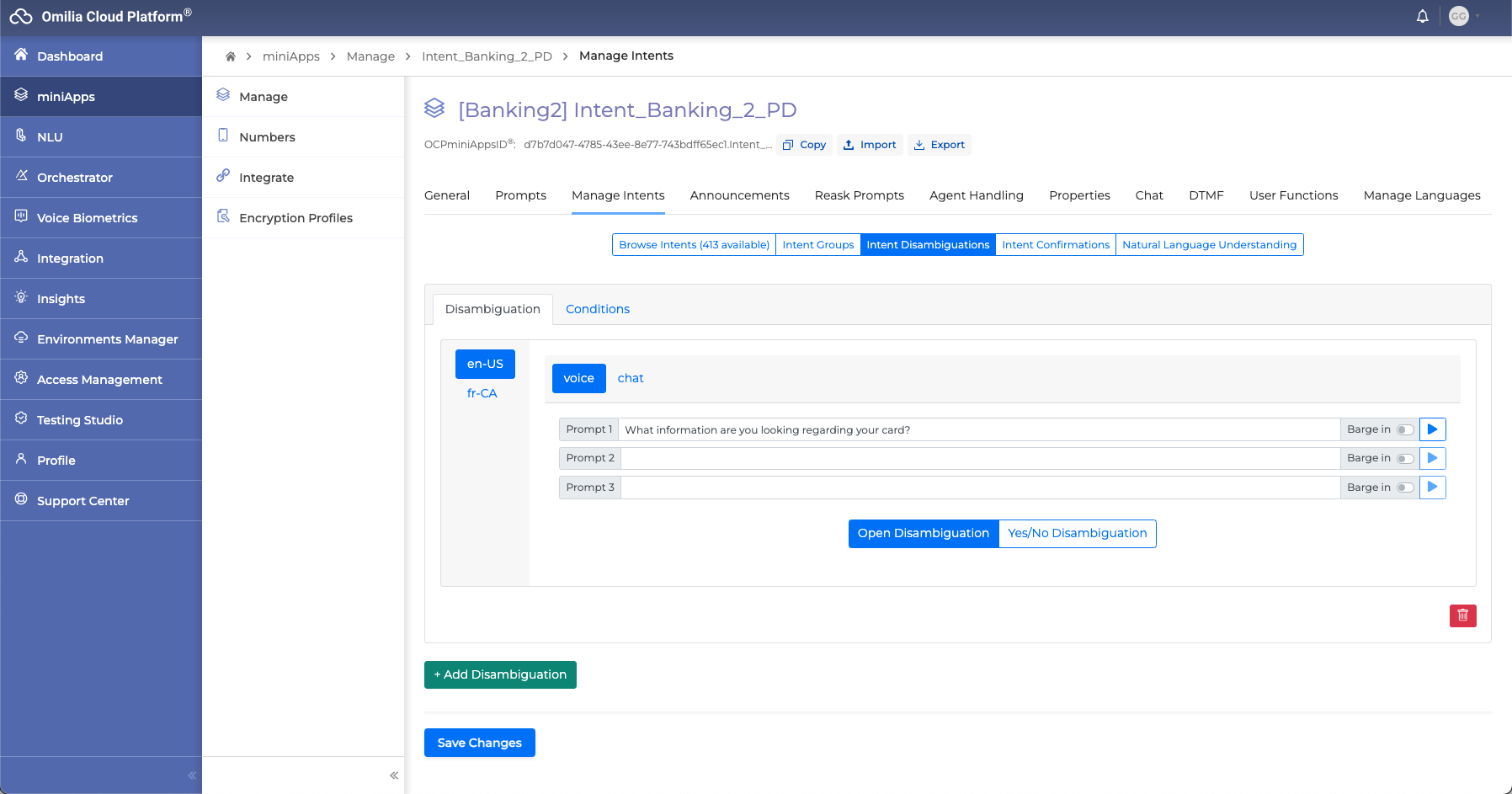Turn on Barge in for Prompt 3
Viewport: 1512px width, 794px height.
[x=1404, y=488]
